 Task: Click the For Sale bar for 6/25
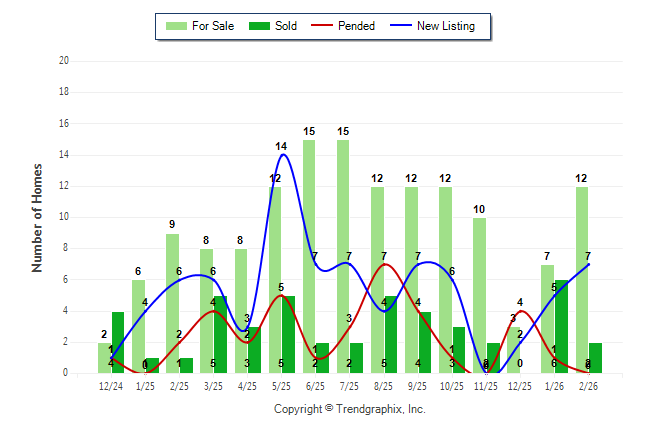pos(309,256)
